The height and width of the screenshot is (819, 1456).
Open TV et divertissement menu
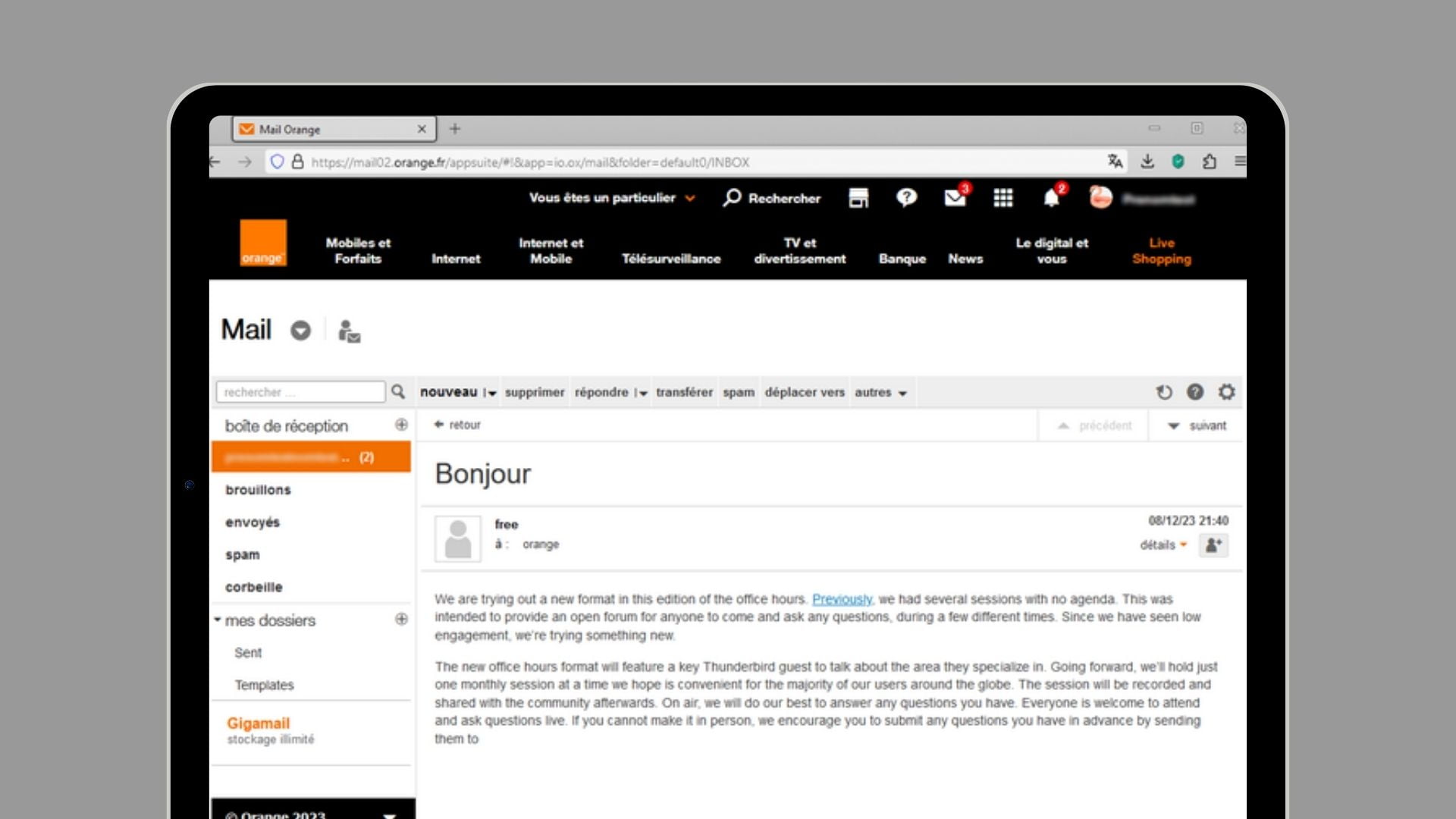click(800, 251)
